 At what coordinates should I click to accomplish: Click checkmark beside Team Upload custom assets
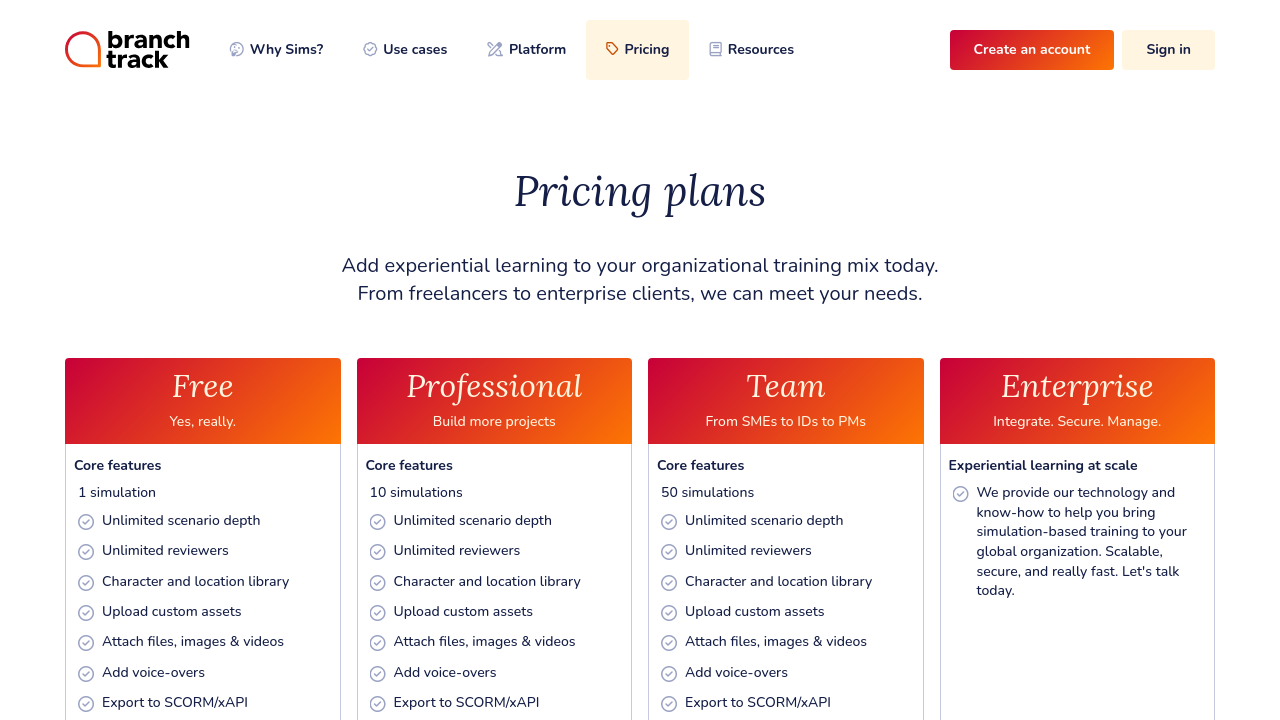click(669, 613)
